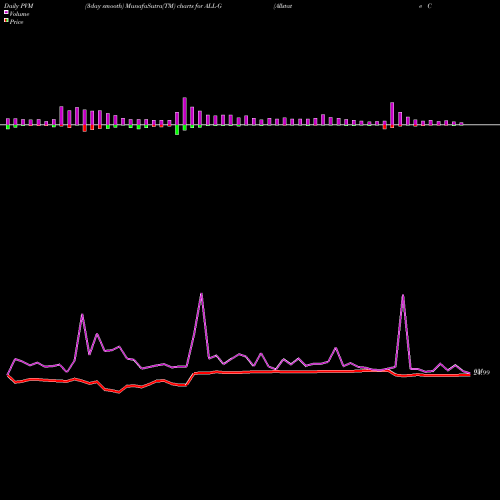The image size is (500, 500).
Task: Click the red-green Price legend swatch
Action: tap(6, 21)
